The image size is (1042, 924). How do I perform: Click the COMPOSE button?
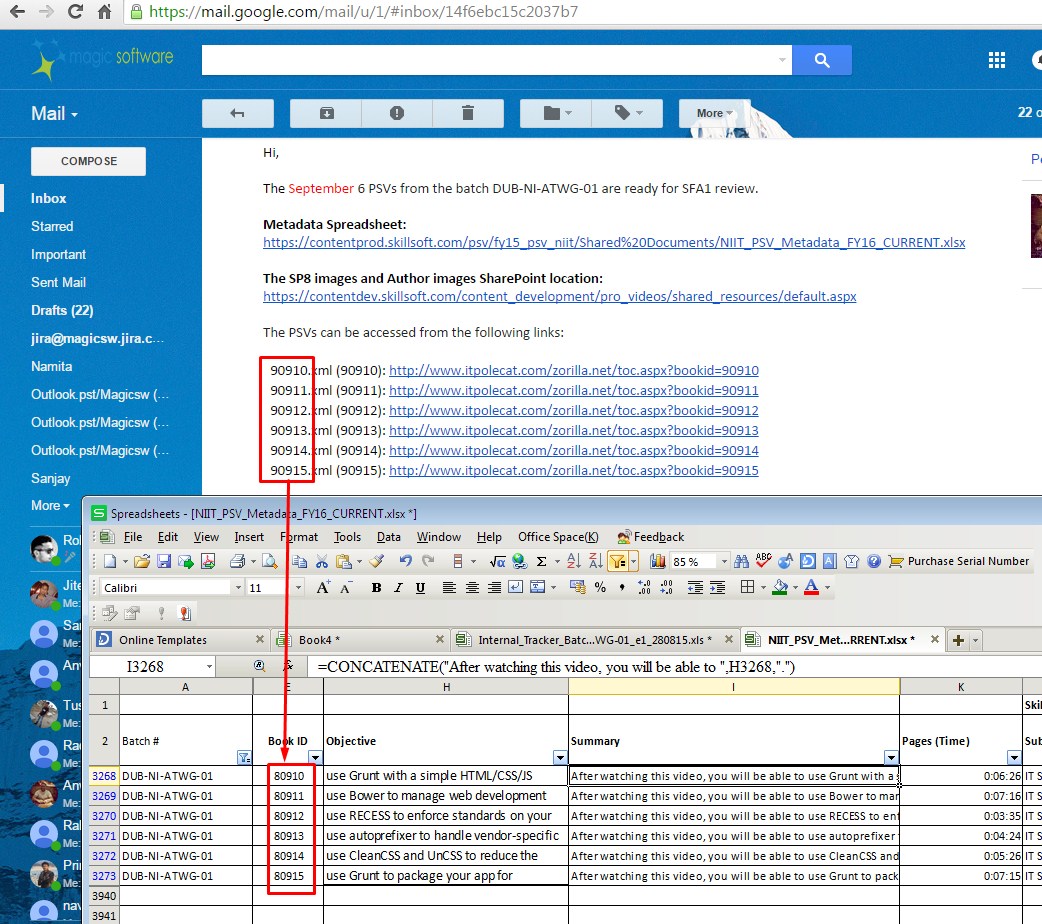88,161
